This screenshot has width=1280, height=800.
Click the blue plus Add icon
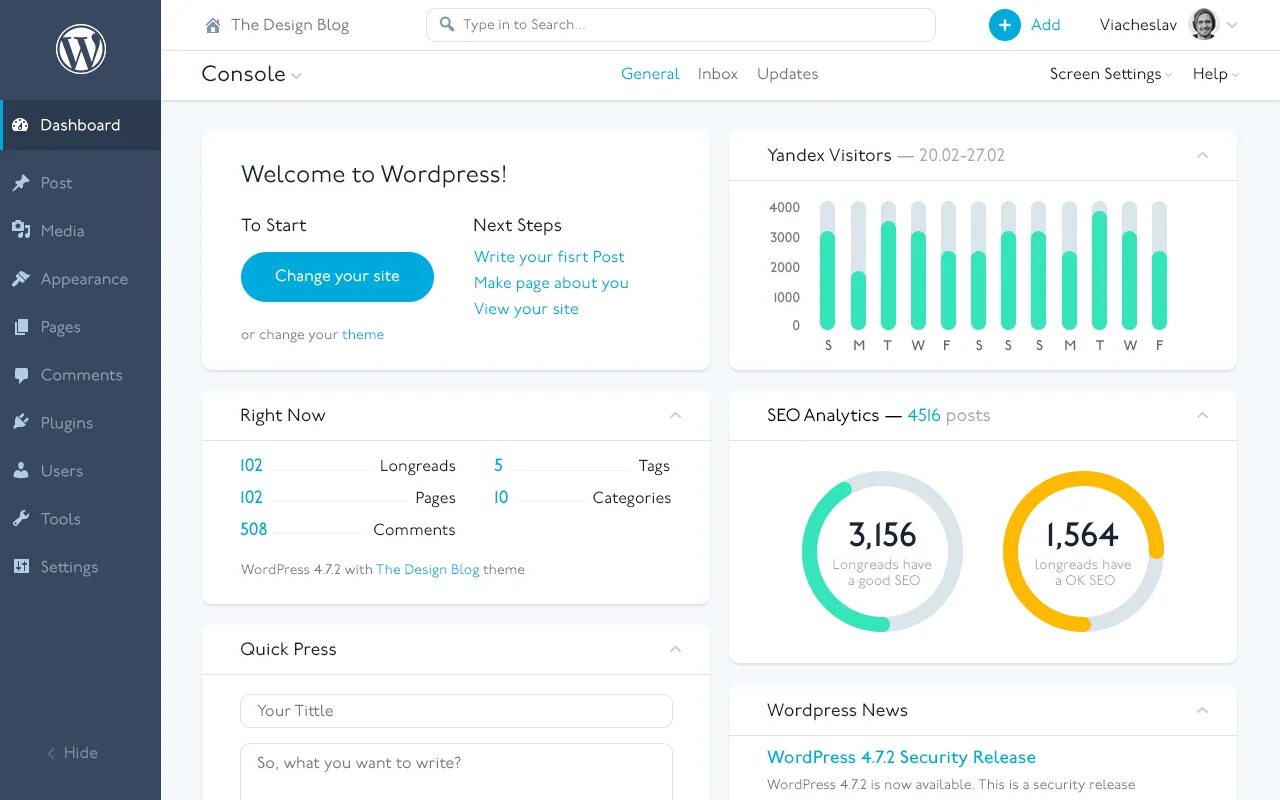(x=1005, y=25)
